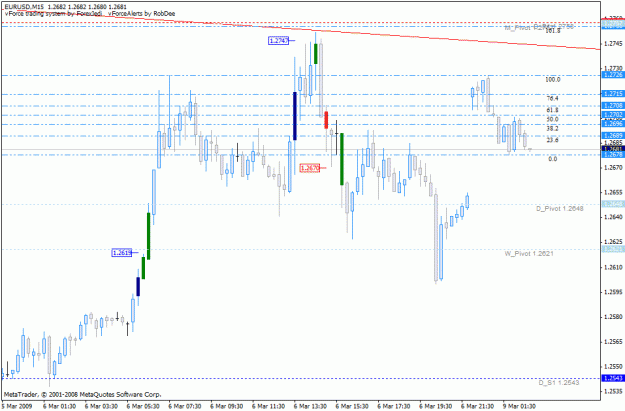This screenshot has width=625, height=411.
Task: Click the 1.2625 price axis value
Action: pyautogui.click(x=613, y=242)
